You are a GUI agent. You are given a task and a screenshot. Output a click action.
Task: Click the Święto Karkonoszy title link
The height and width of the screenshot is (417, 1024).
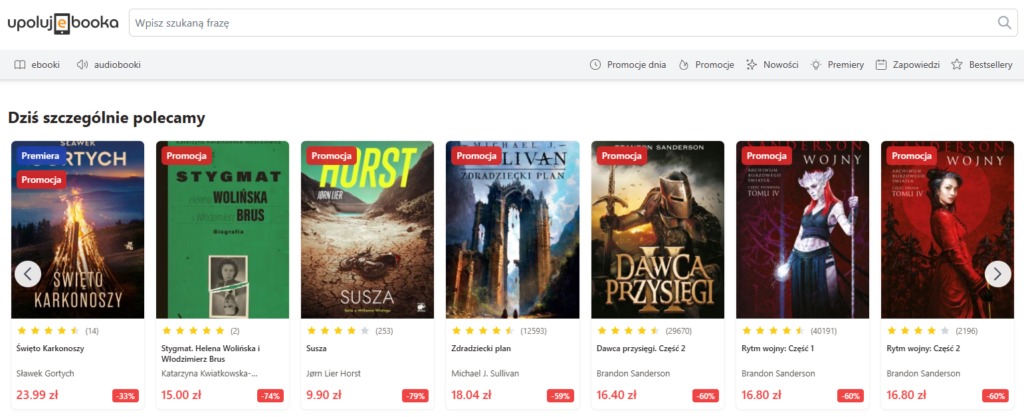coord(50,348)
